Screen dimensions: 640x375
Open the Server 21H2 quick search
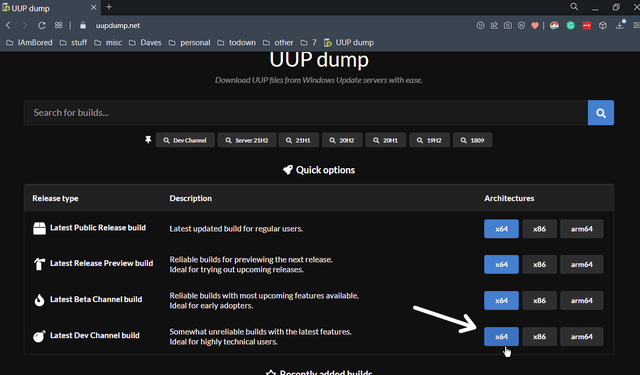point(247,140)
